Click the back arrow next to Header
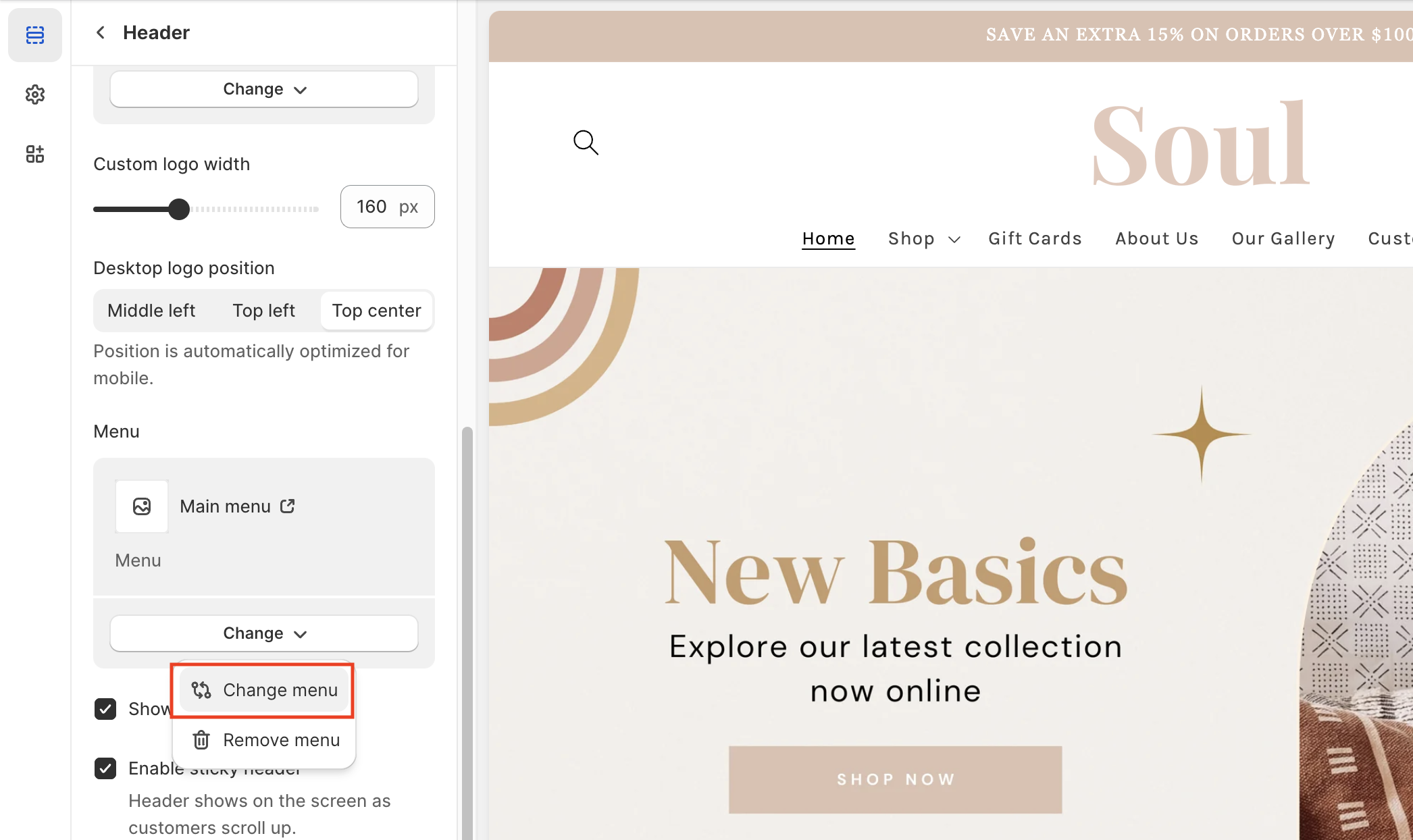Viewport: 1413px width, 840px height. tap(101, 32)
